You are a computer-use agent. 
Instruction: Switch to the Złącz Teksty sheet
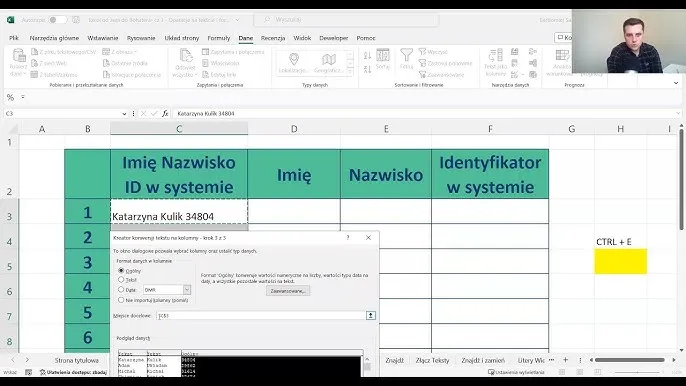coord(432,360)
